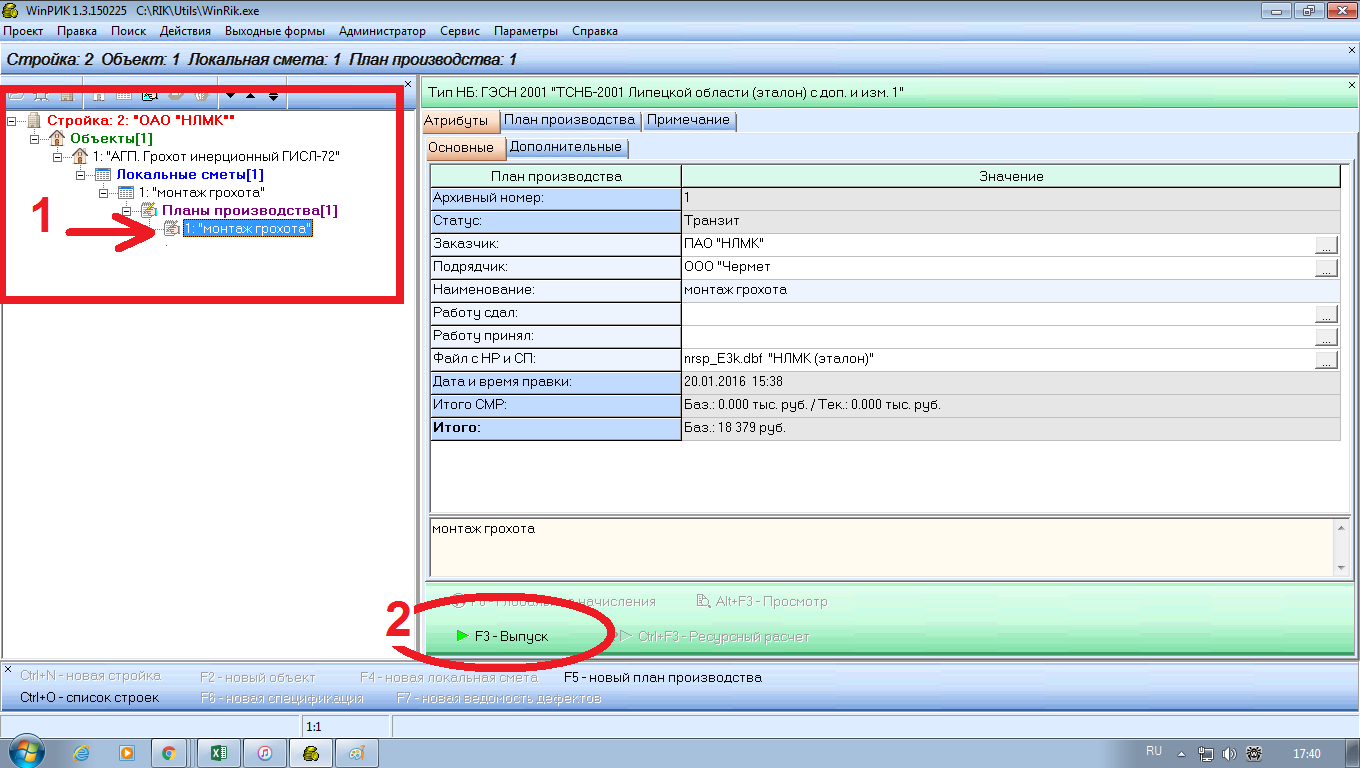Select the Дополнительные sub-tab
Screen dimensions: 1360x768
coord(568,147)
